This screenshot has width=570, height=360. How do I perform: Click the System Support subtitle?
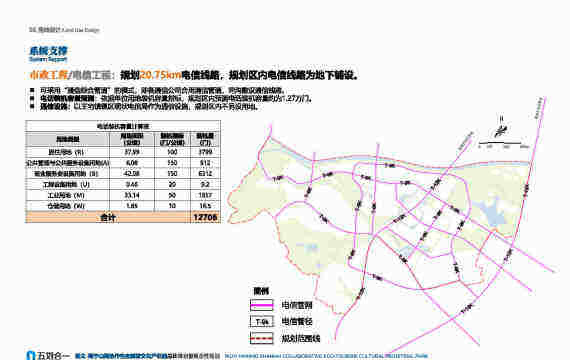(x=48, y=59)
